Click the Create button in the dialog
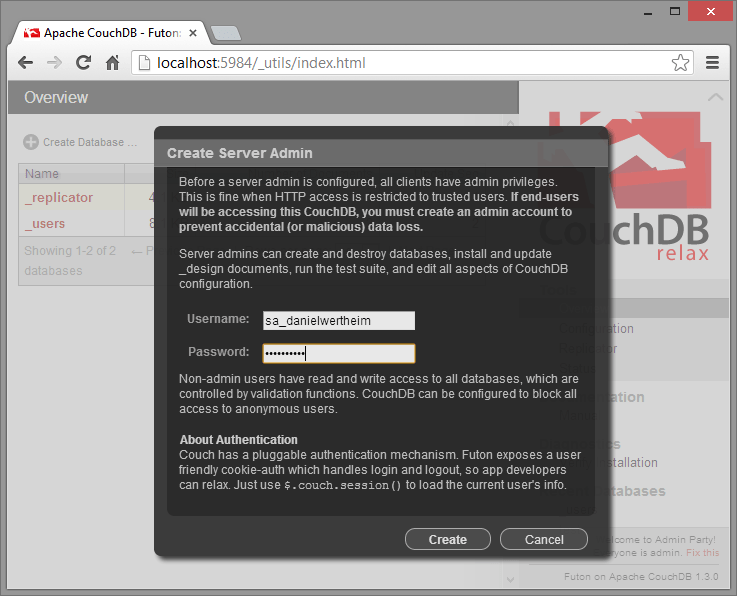 tap(447, 539)
